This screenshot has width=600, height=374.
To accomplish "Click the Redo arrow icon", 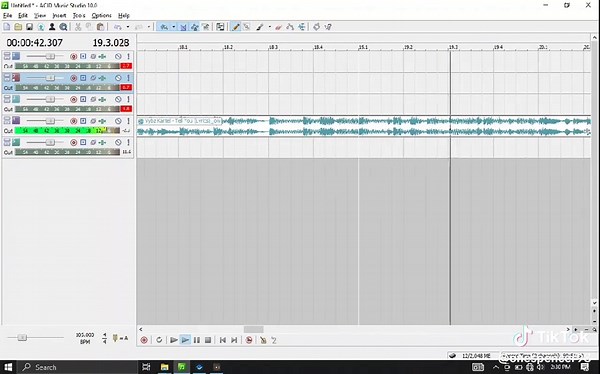I will [139, 27].
